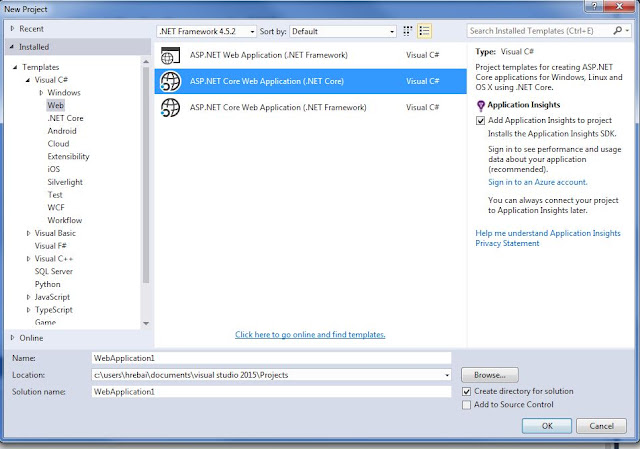Click the Solution name input field

point(271,392)
